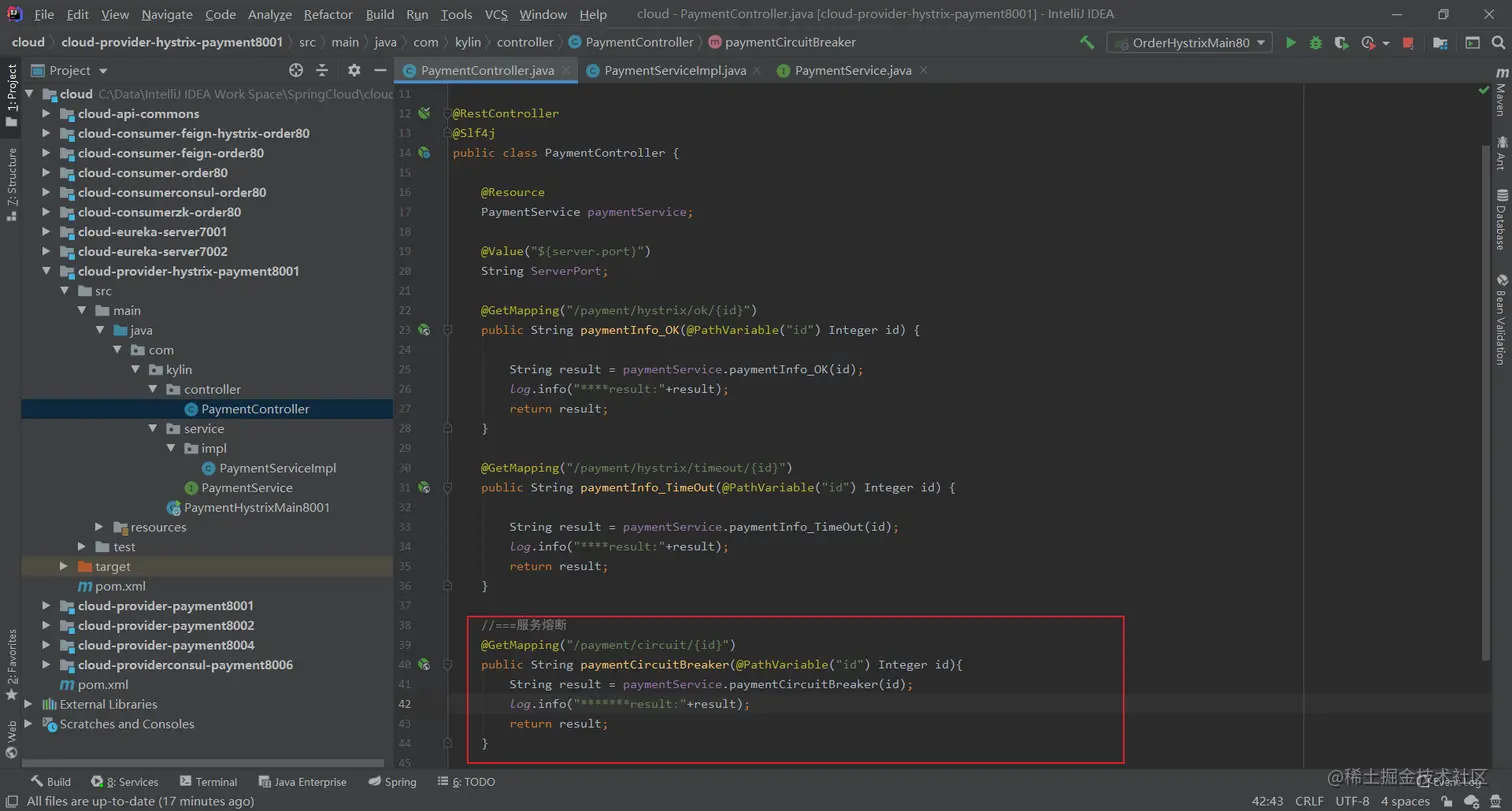Open dropdown arrow next to profiler icon
Image resolution: width=1512 pixels, height=811 pixels.
pos(1386,44)
